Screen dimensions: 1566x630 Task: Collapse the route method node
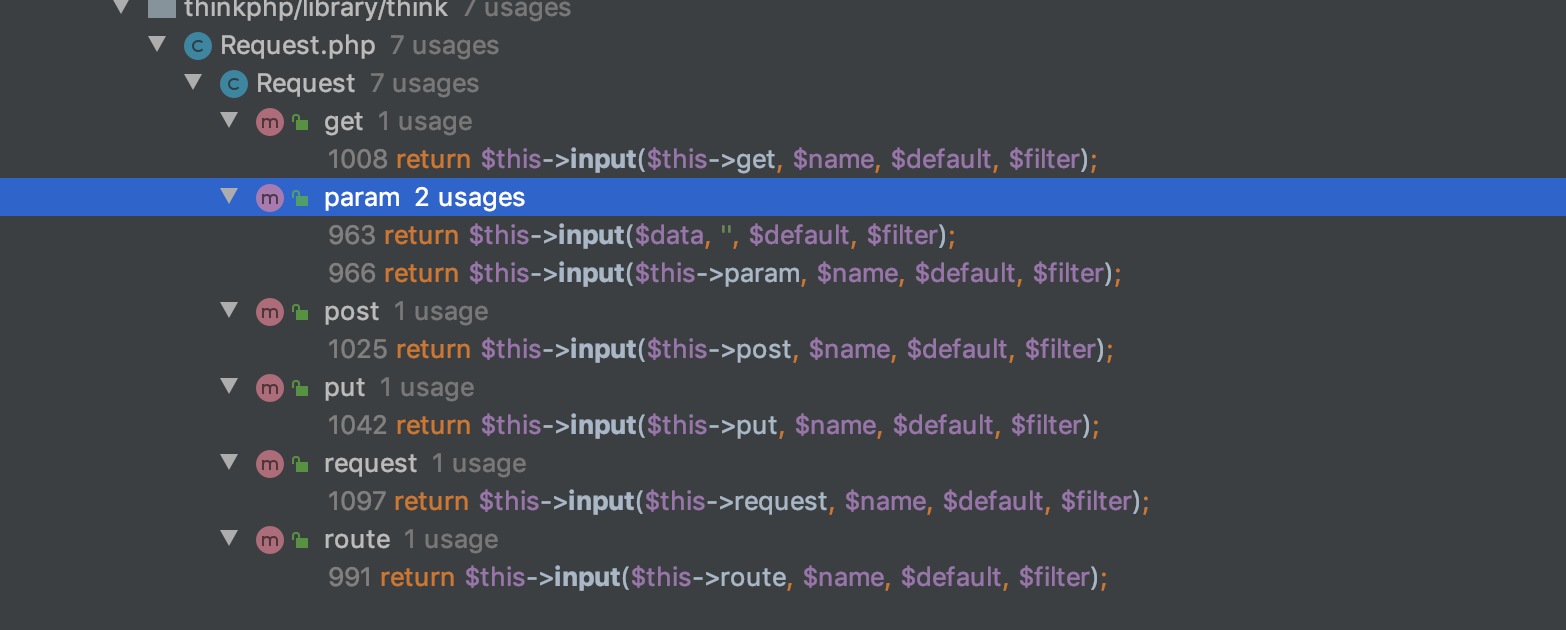(x=229, y=539)
